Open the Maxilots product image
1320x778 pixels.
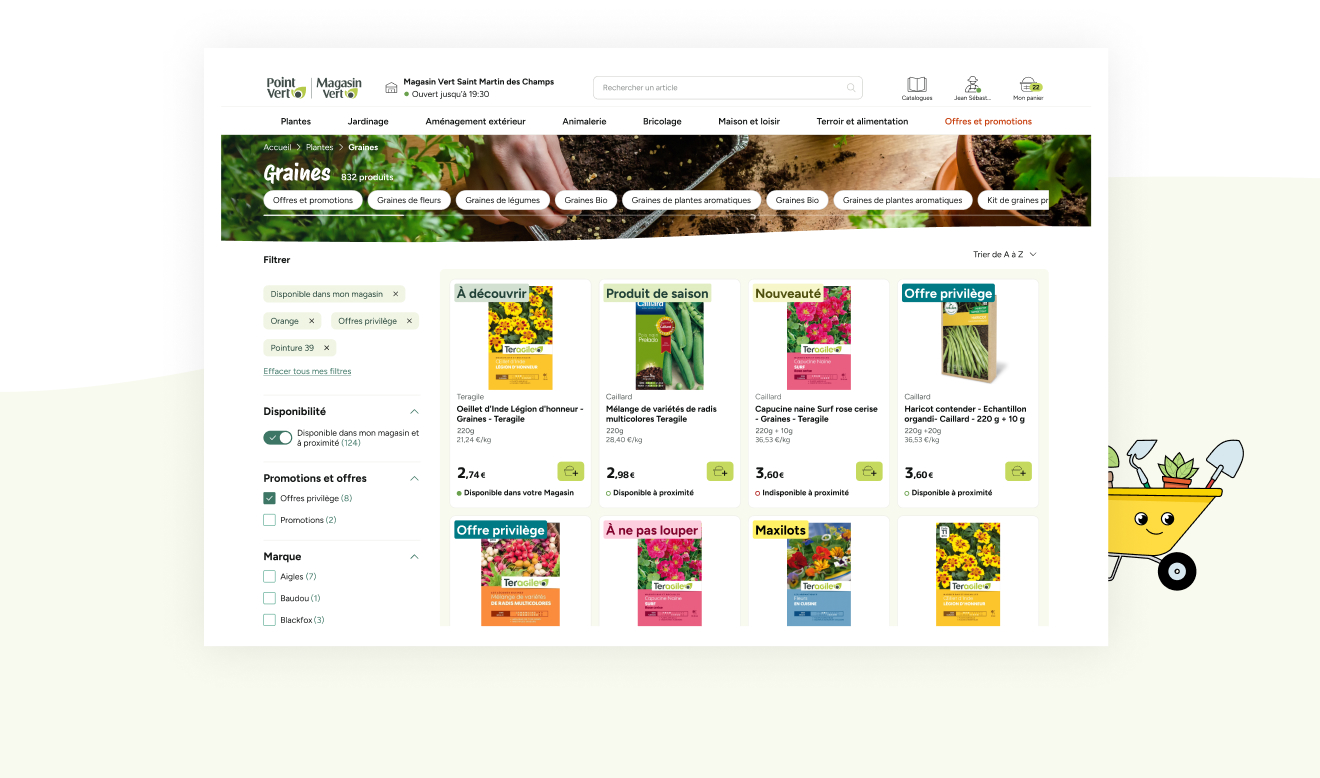818,574
